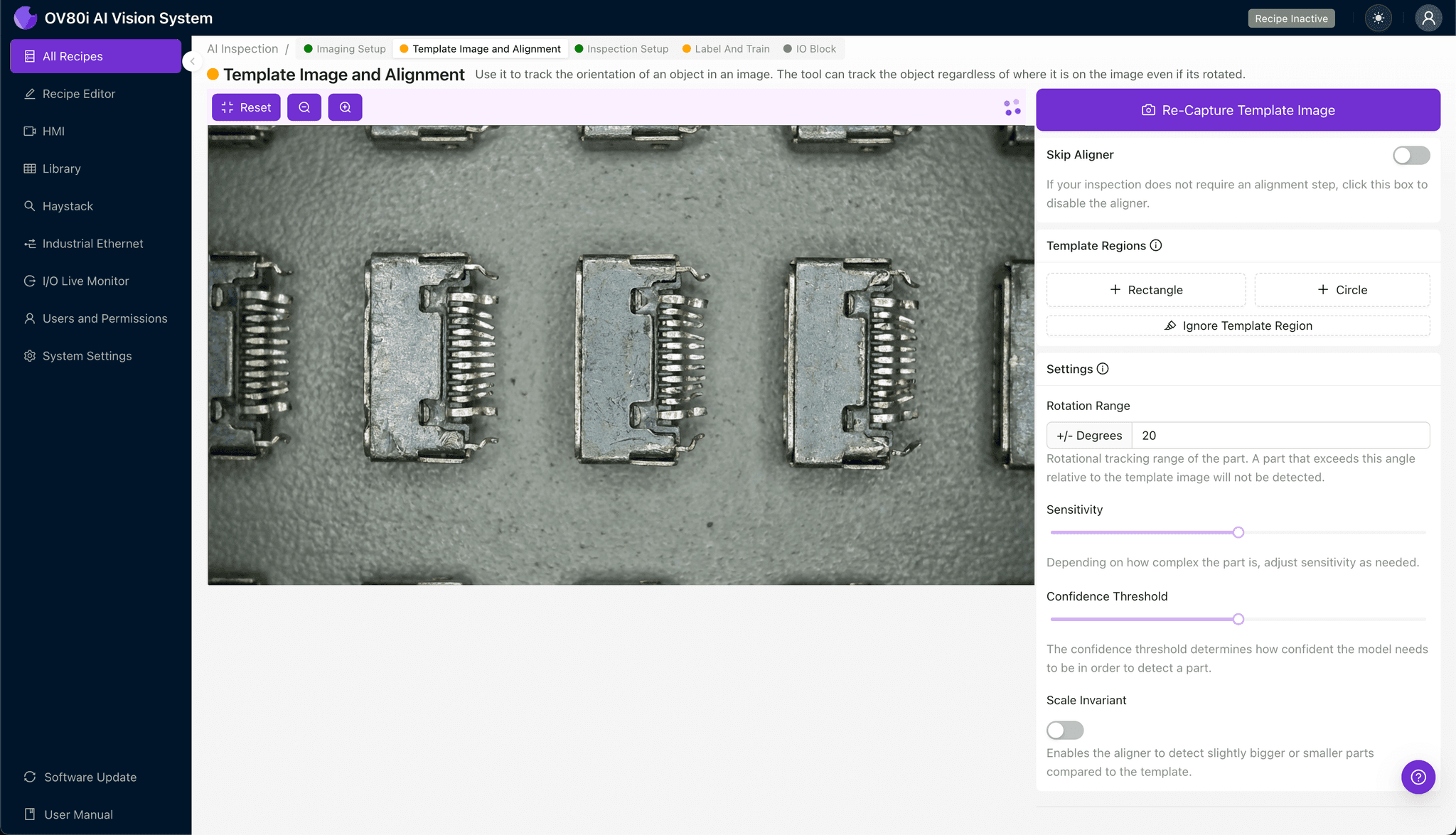This screenshot has width=1456, height=835.
Task: Click the info icon next to Template Regions
Action: click(1156, 245)
